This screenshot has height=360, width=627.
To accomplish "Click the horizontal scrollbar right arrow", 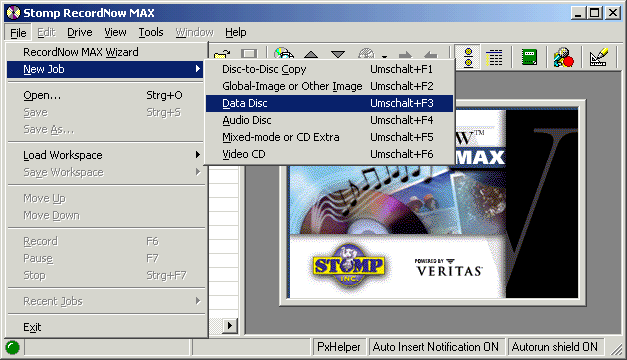I will click(x=230, y=326).
